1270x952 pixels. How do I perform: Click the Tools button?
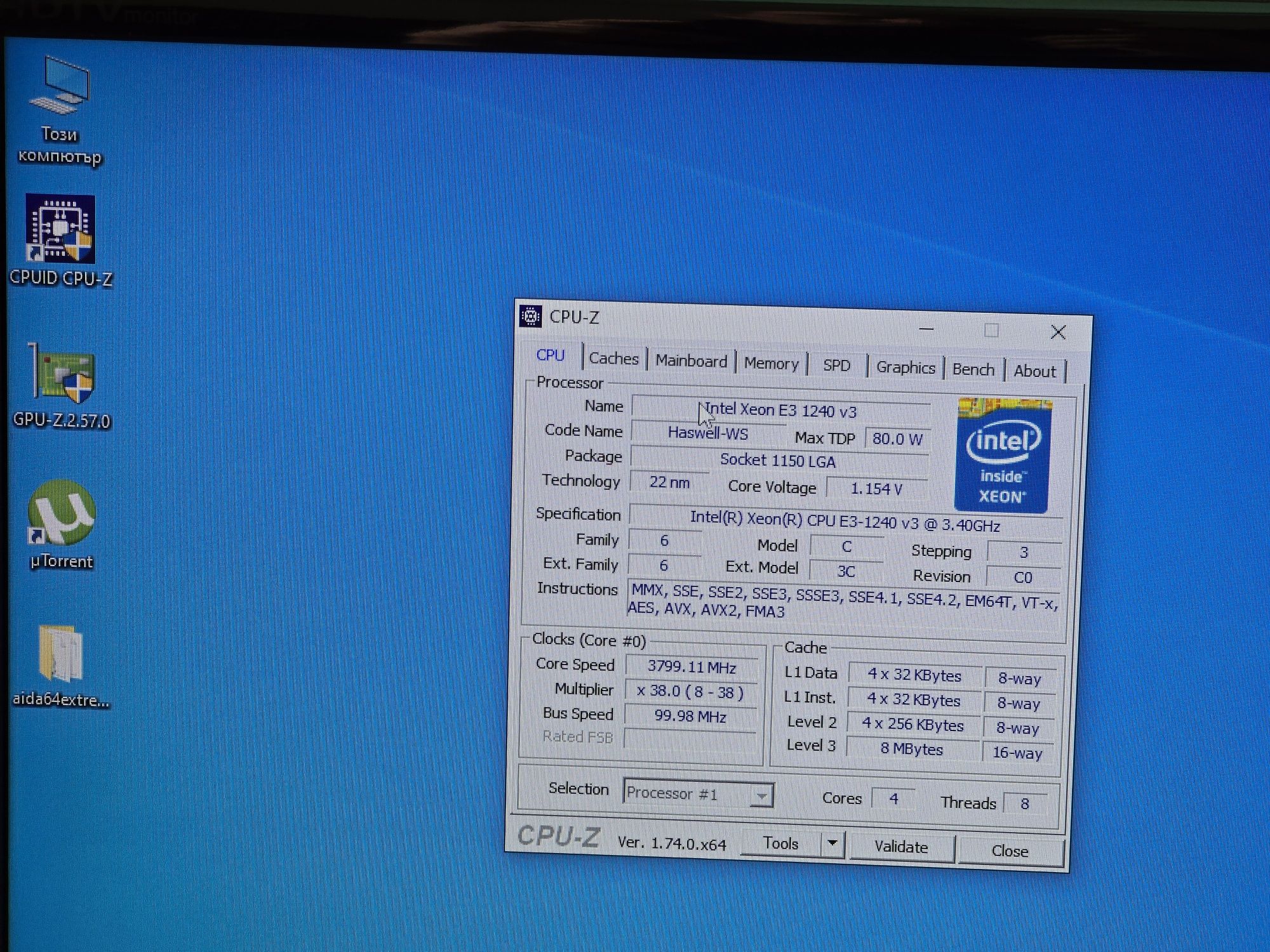(x=780, y=843)
